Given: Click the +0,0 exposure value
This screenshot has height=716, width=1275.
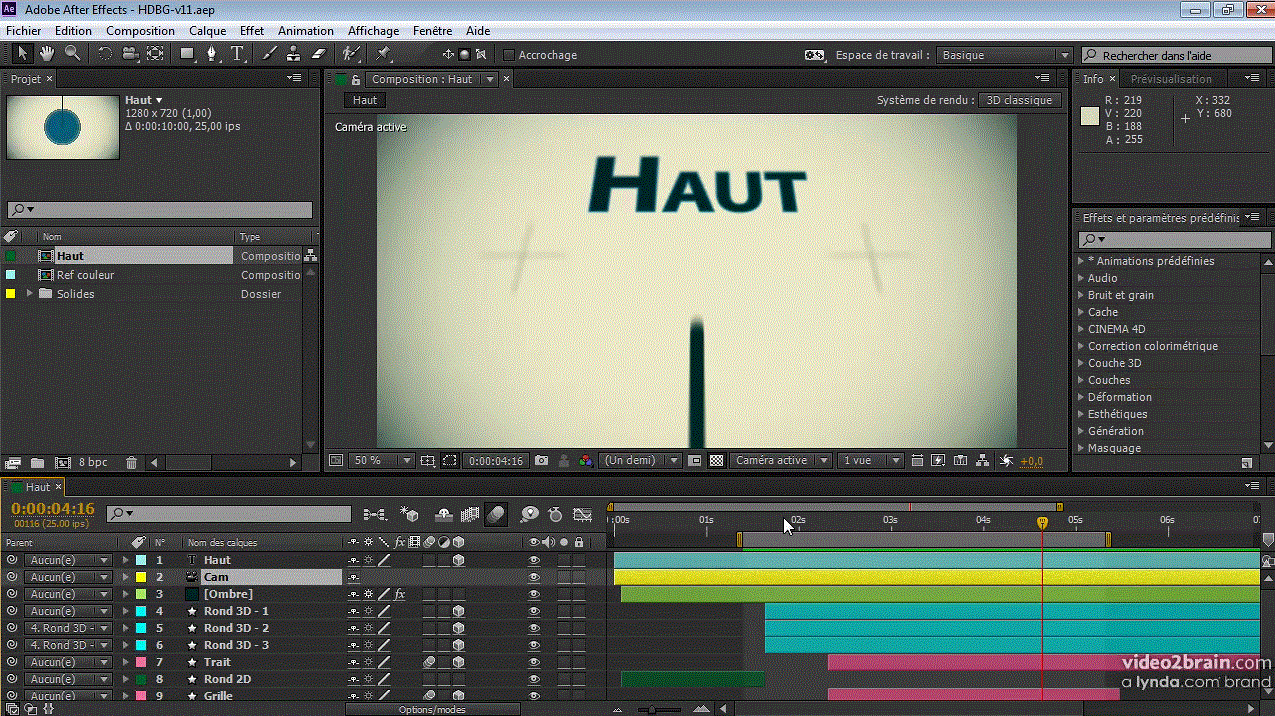Looking at the screenshot, I should (1032, 461).
